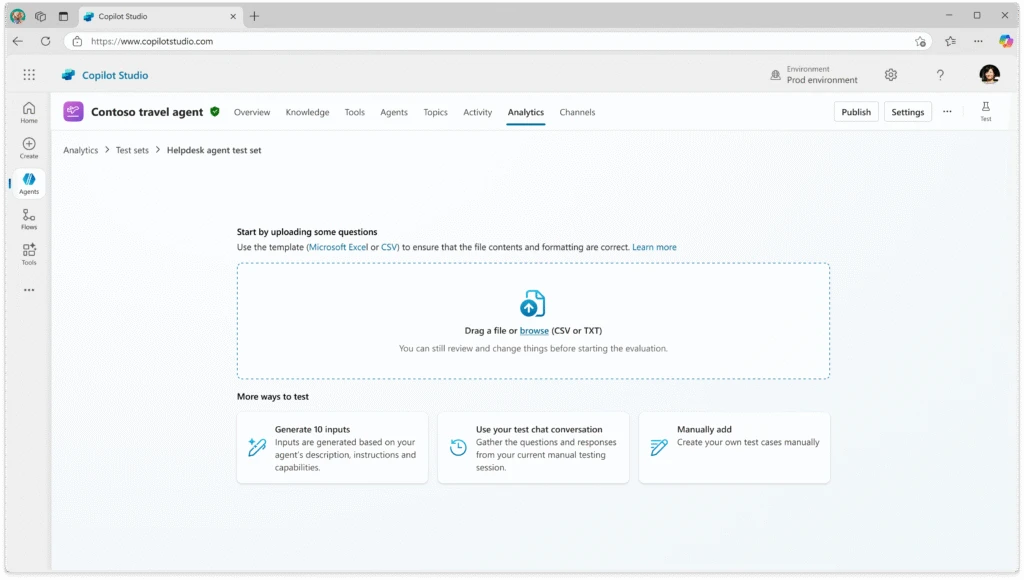
Task: Open Copilot Studio settings gear icon
Action: click(x=890, y=74)
